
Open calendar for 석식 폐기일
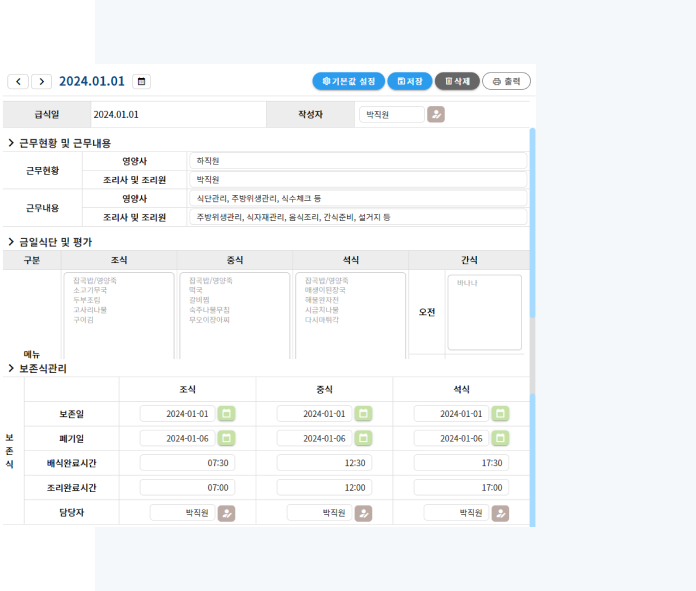click(x=500, y=439)
